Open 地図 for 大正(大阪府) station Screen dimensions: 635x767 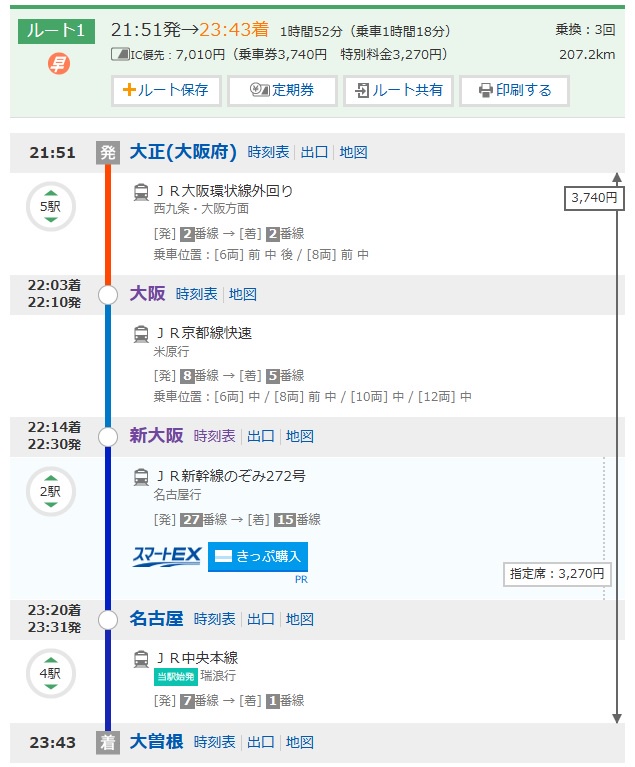(353, 152)
